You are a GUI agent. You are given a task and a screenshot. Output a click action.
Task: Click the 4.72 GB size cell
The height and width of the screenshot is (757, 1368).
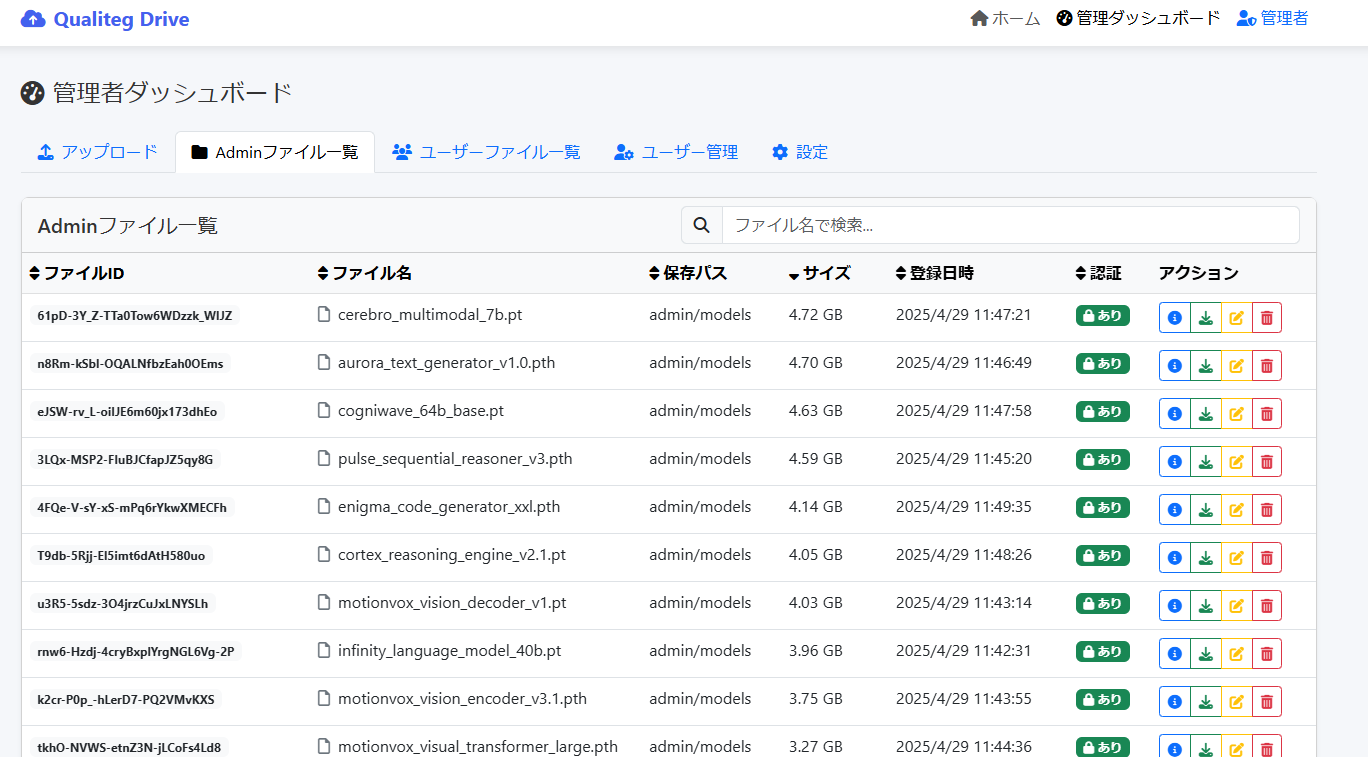click(816, 315)
